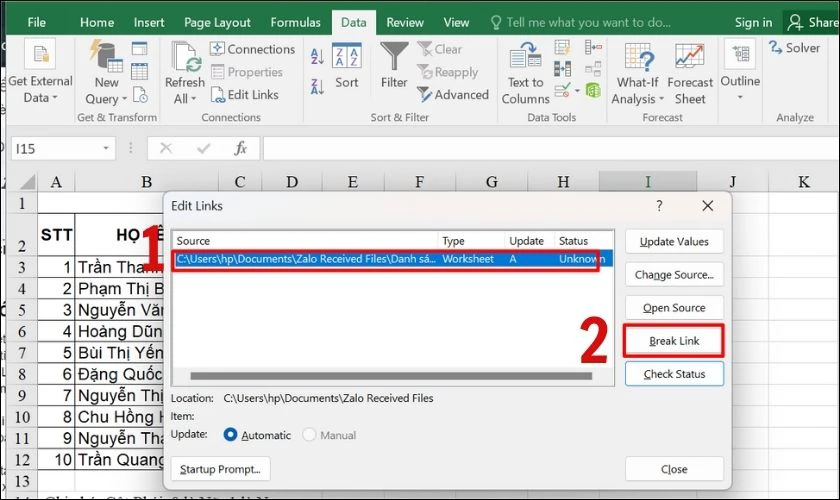Click the Flash Fill icon
840x500 pixels.
click(562, 48)
